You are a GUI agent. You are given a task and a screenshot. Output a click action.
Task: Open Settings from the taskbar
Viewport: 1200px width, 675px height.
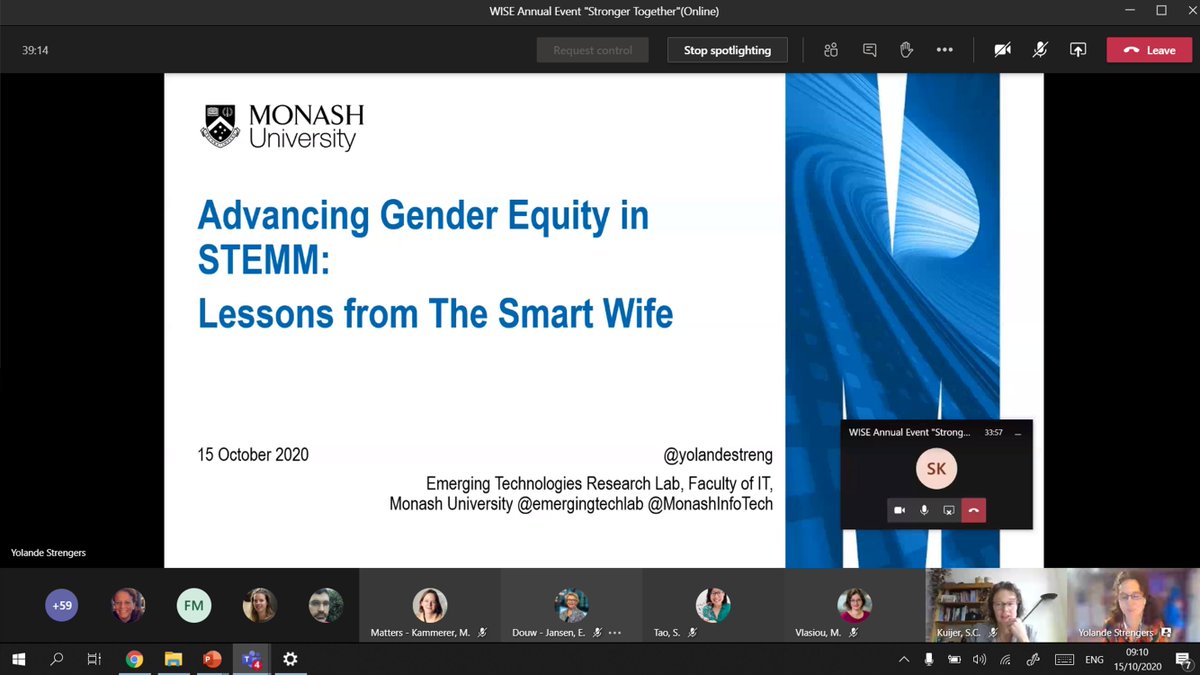tap(290, 659)
